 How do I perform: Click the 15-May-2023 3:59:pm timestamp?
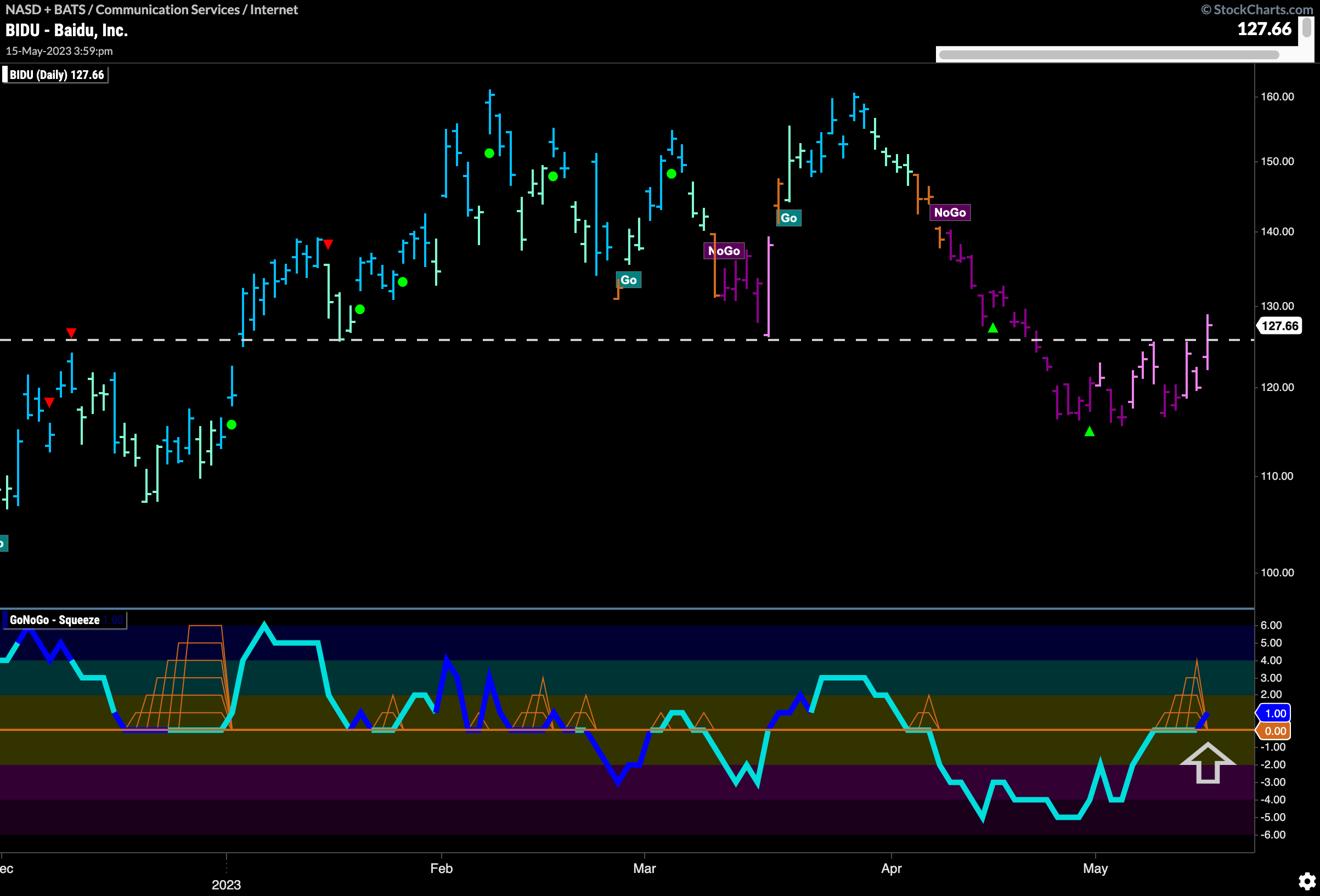[59, 51]
